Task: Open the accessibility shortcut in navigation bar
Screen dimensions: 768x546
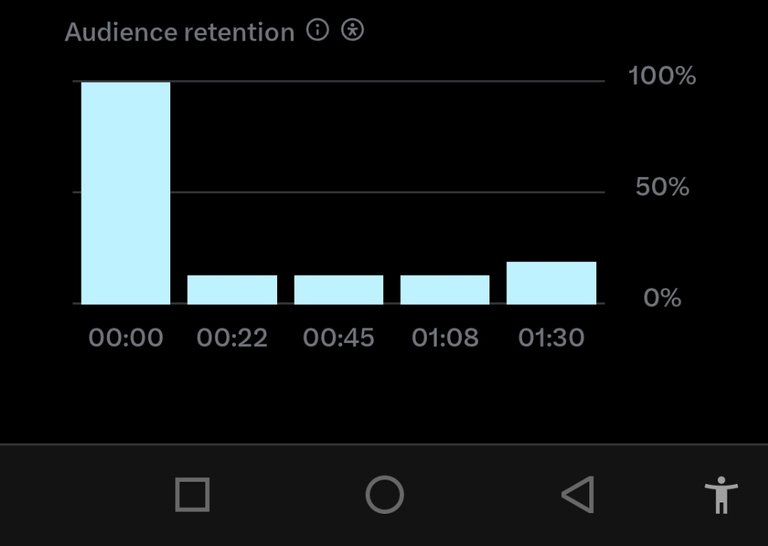Action: point(721,495)
